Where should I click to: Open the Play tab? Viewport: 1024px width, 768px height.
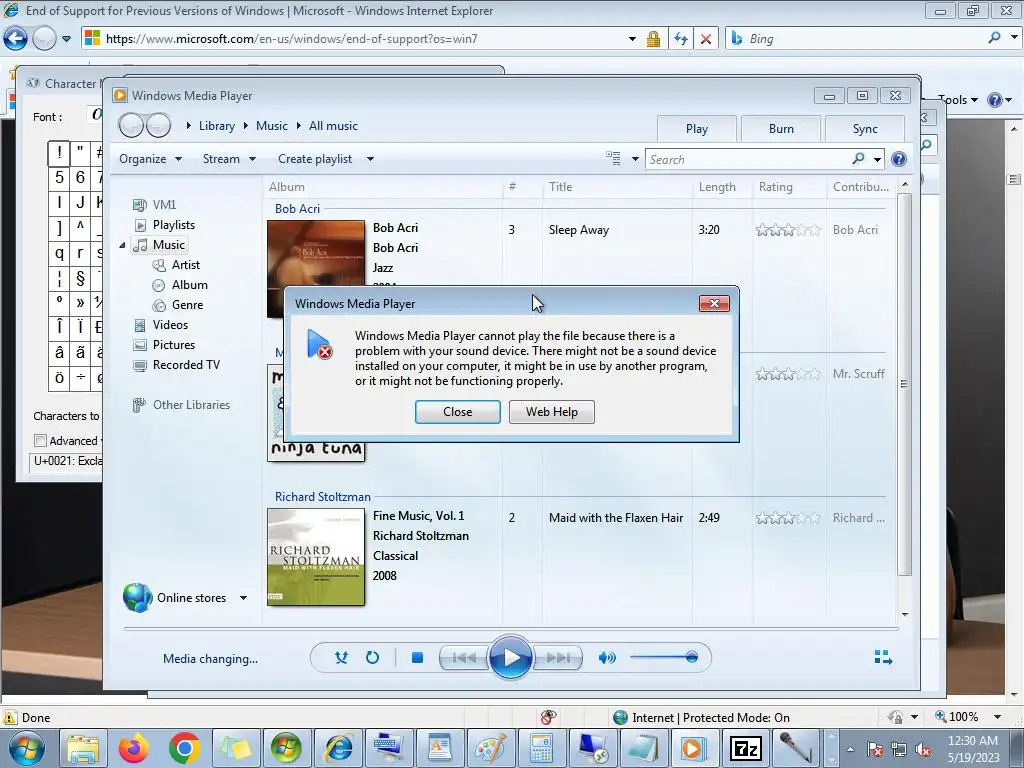click(696, 129)
